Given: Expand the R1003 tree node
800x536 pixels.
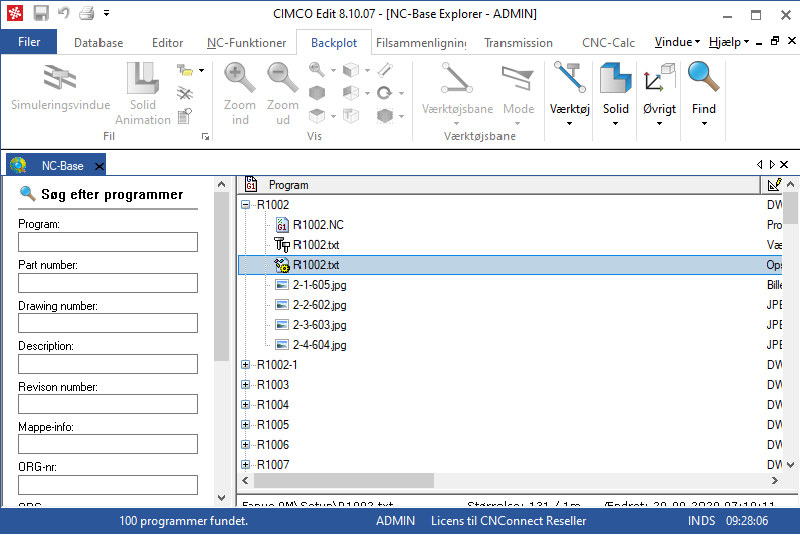Looking at the screenshot, I should (x=246, y=385).
